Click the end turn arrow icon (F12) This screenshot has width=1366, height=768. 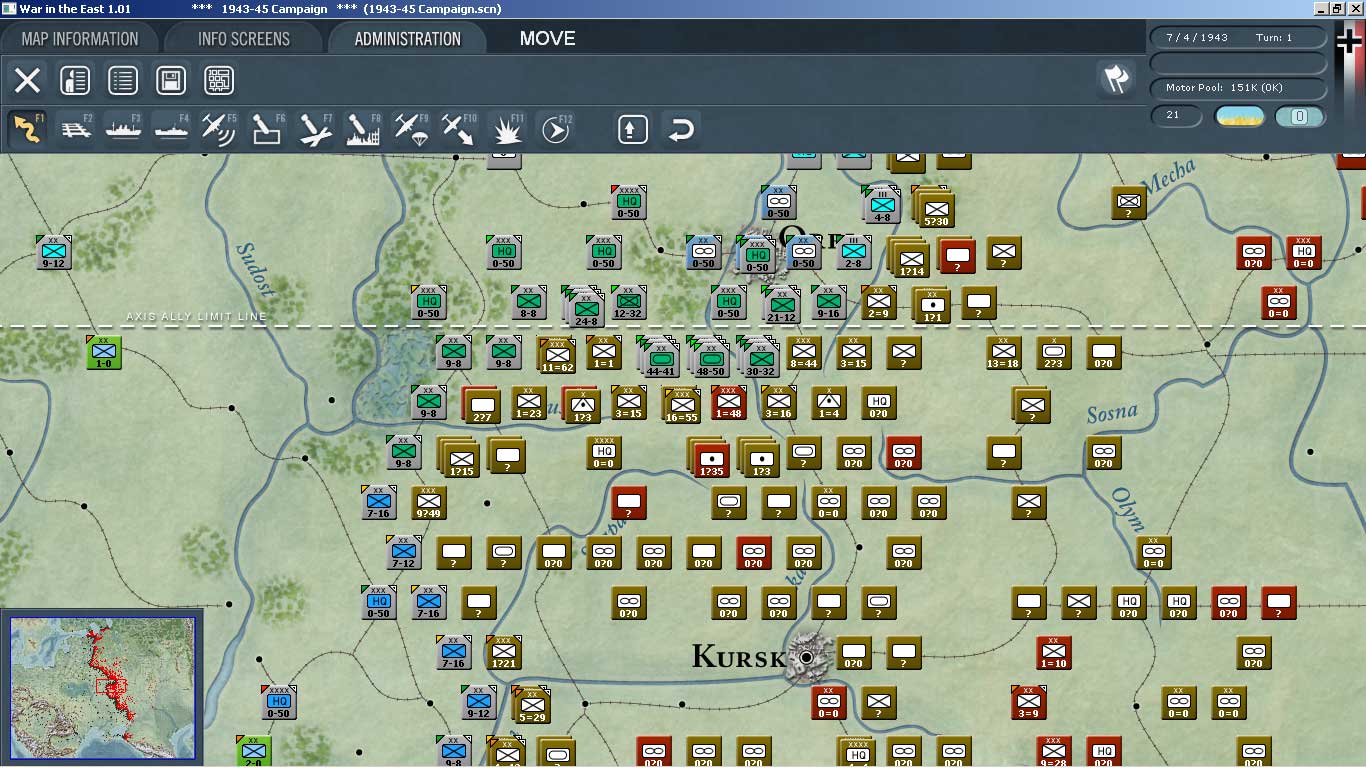[555, 129]
